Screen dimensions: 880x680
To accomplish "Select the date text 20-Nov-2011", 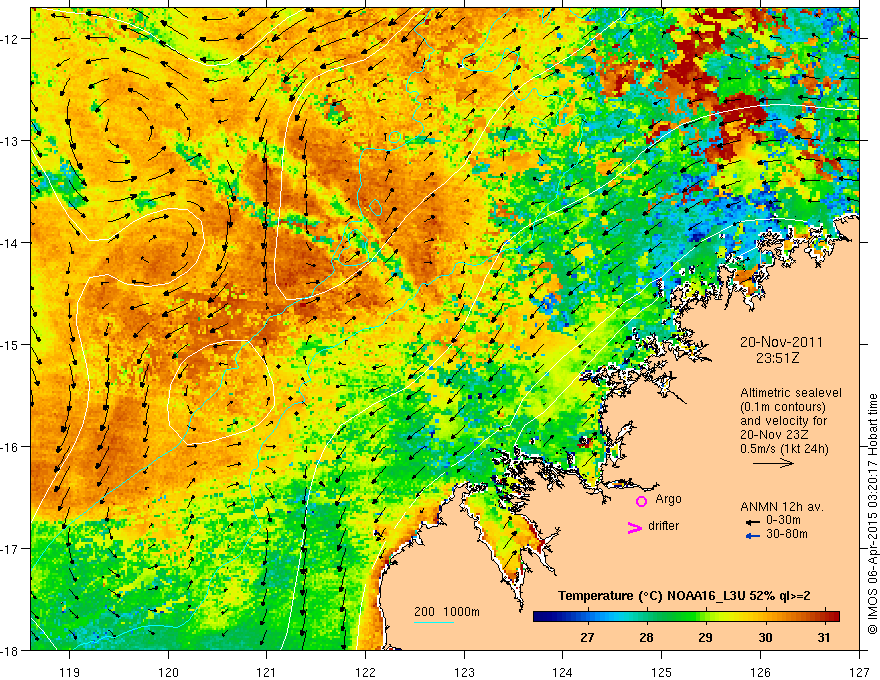I will coord(781,342).
